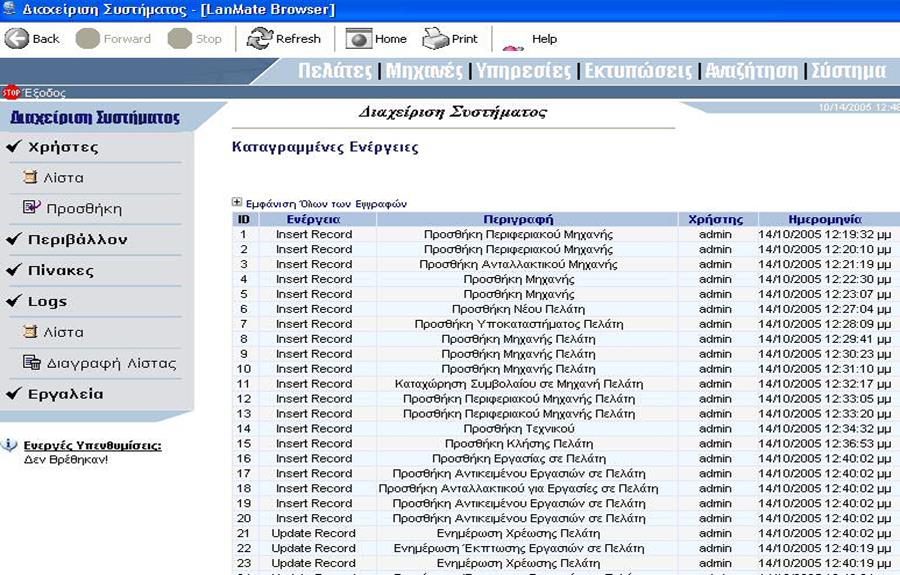This screenshot has height=575, width=900.
Task: Open Προσθήκη under Χρήστες
Action: coord(84,209)
